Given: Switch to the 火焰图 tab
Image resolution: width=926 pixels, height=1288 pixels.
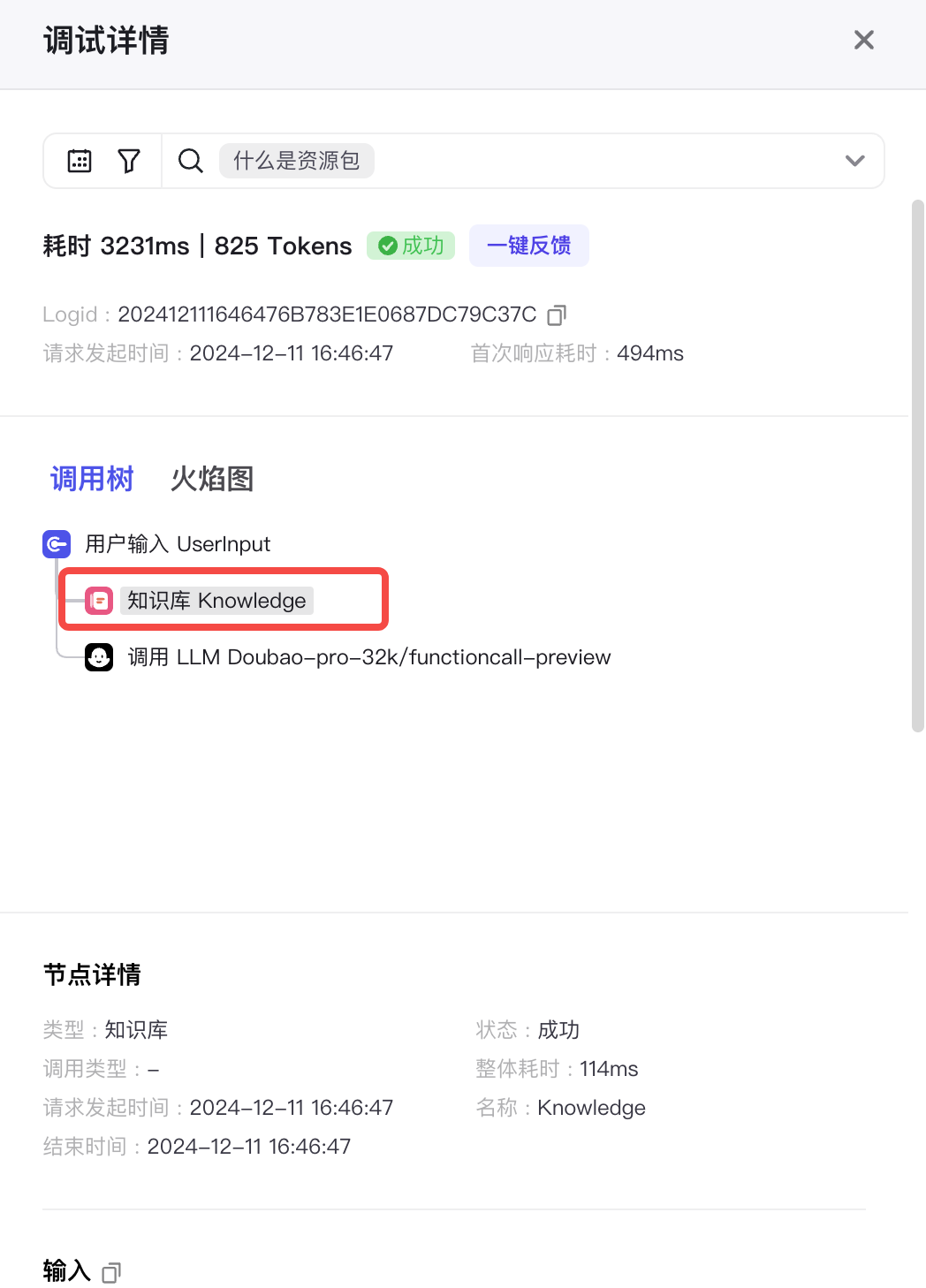Looking at the screenshot, I should (212, 479).
